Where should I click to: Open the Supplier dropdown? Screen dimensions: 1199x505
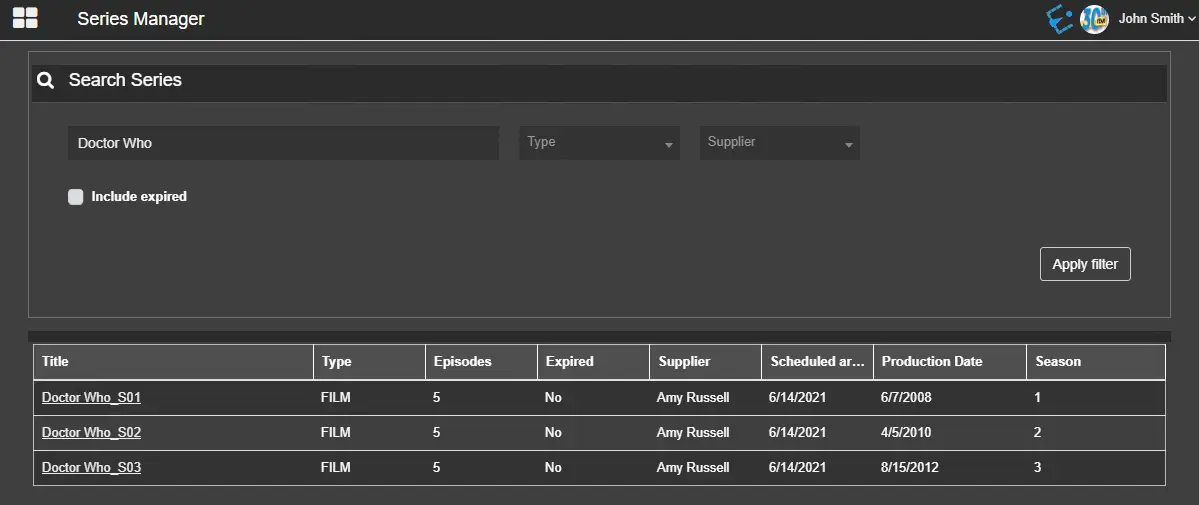tap(779, 143)
